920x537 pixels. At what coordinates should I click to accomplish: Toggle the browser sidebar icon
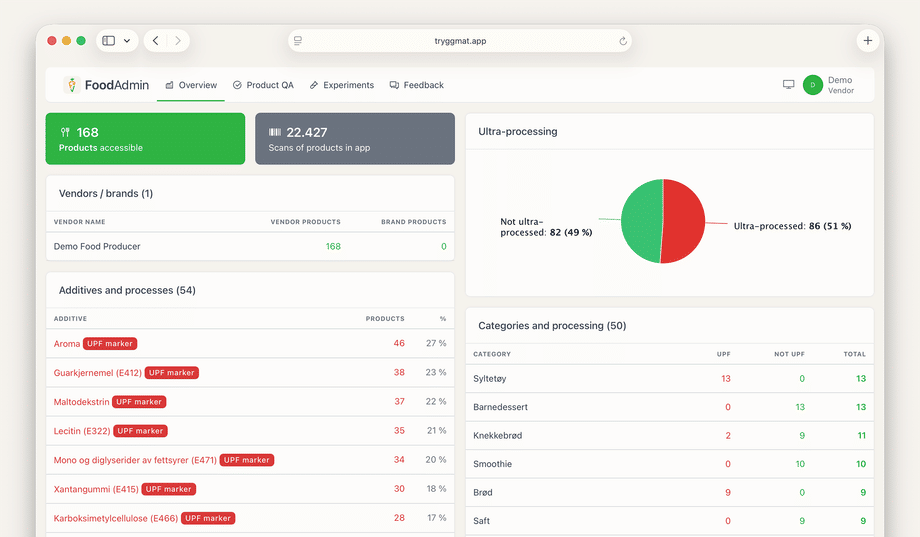pyautogui.click(x=109, y=40)
